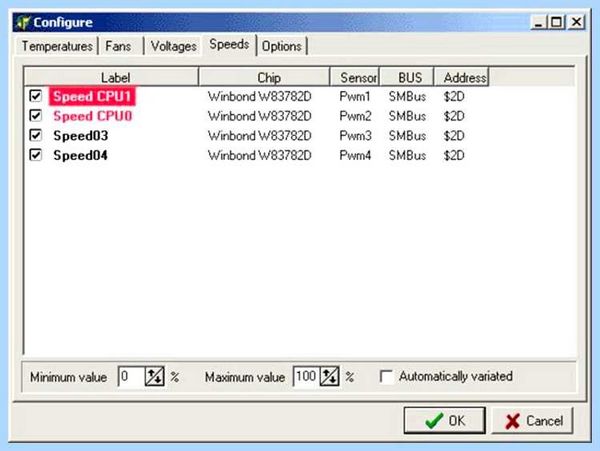Click the Minimum value input field
600x451 pixels.
(x=131, y=376)
